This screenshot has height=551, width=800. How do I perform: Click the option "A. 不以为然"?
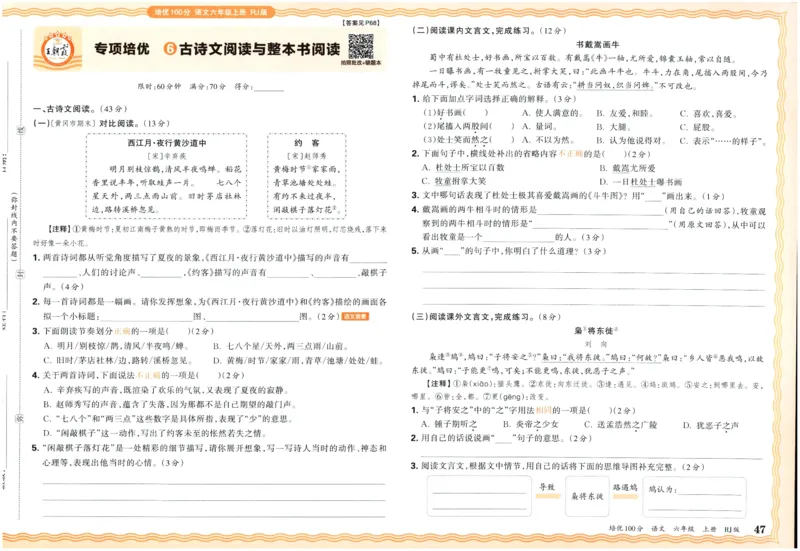(x=548, y=140)
